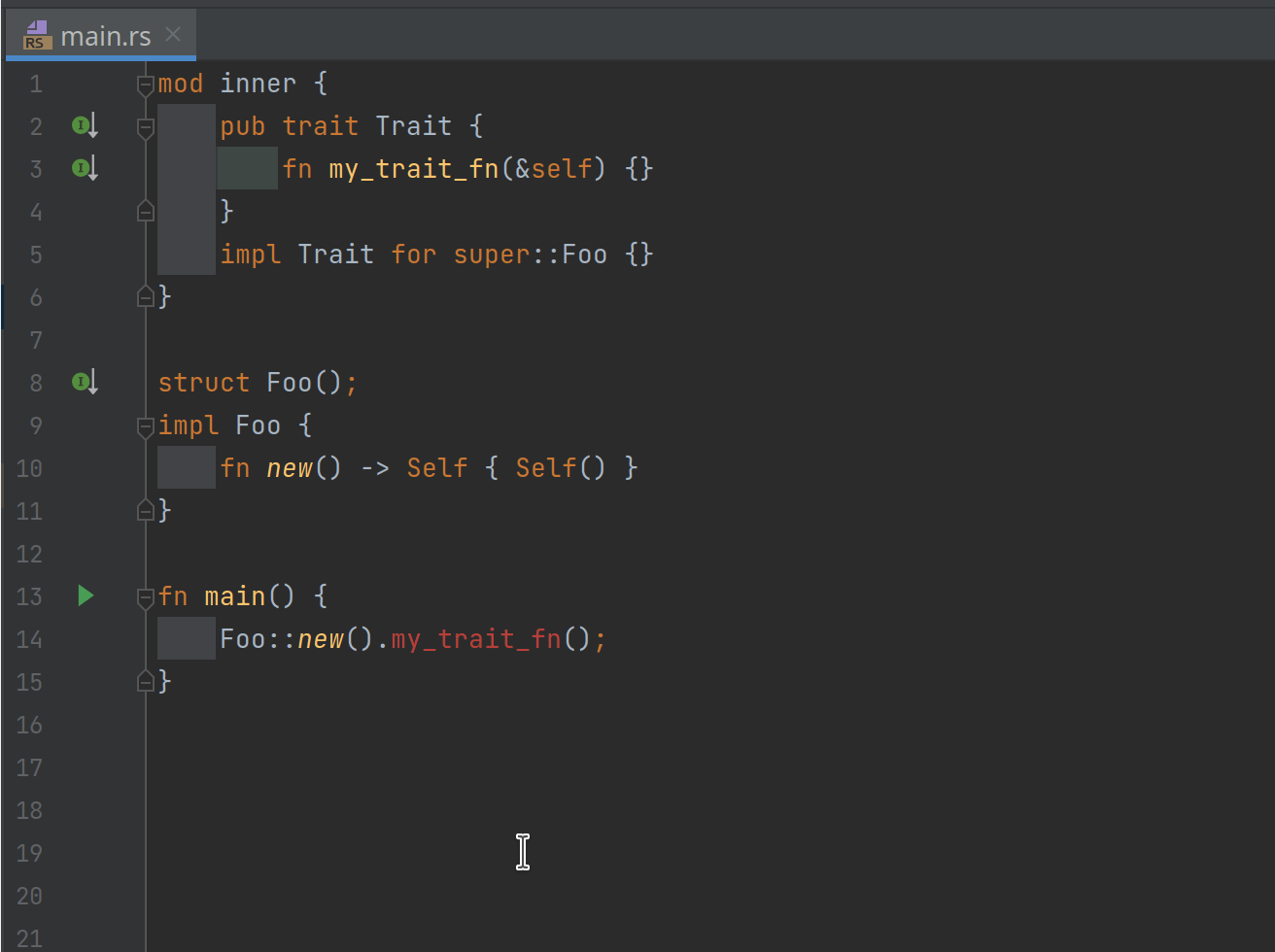Click the fold marker closing fn main
Screen dimensions: 1275x952
(x=144, y=681)
